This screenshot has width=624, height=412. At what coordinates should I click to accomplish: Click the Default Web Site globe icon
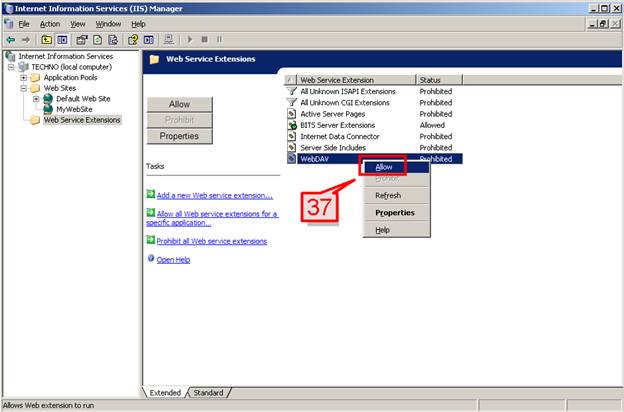pos(47,99)
